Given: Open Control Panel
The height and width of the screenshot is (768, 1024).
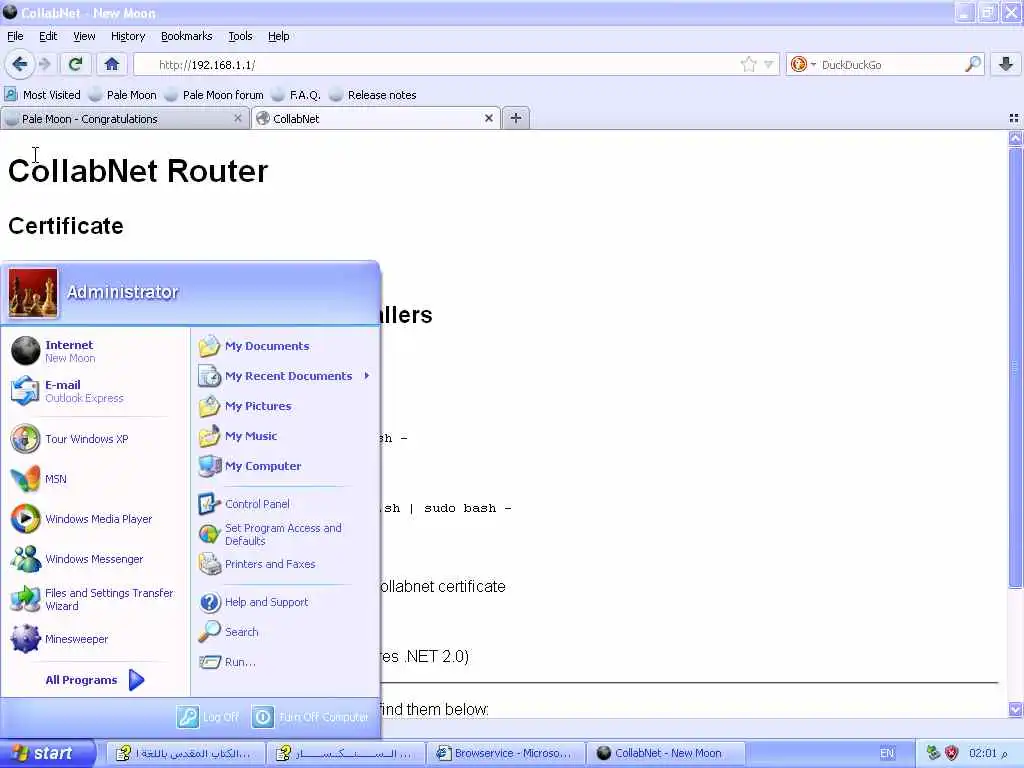Looking at the screenshot, I should click(285, 504).
